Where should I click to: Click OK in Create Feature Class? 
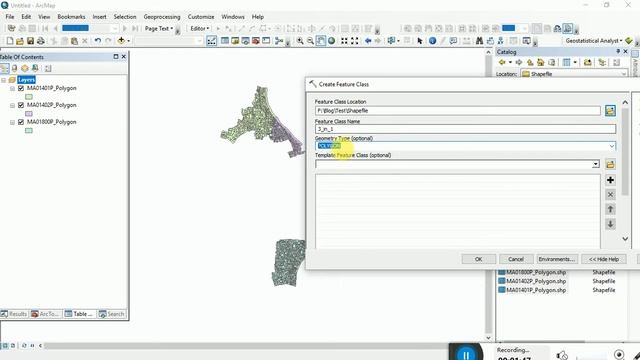click(x=479, y=259)
